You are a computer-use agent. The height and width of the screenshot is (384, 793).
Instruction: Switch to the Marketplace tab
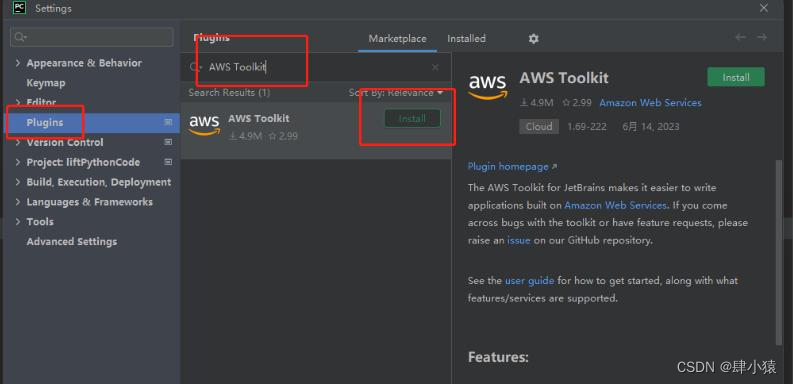[x=398, y=38]
